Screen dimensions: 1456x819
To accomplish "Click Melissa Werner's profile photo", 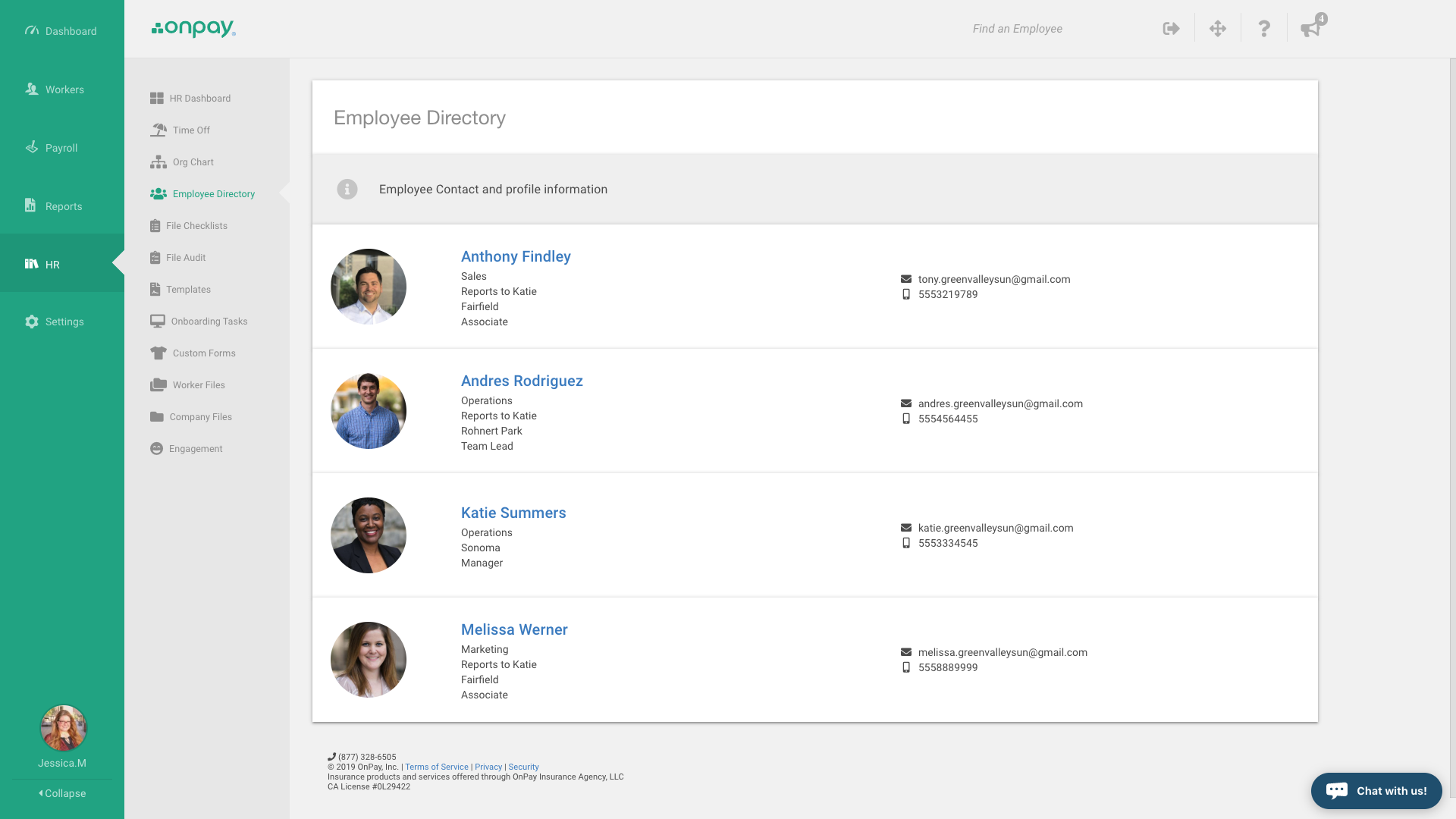I will (x=369, y=660).
